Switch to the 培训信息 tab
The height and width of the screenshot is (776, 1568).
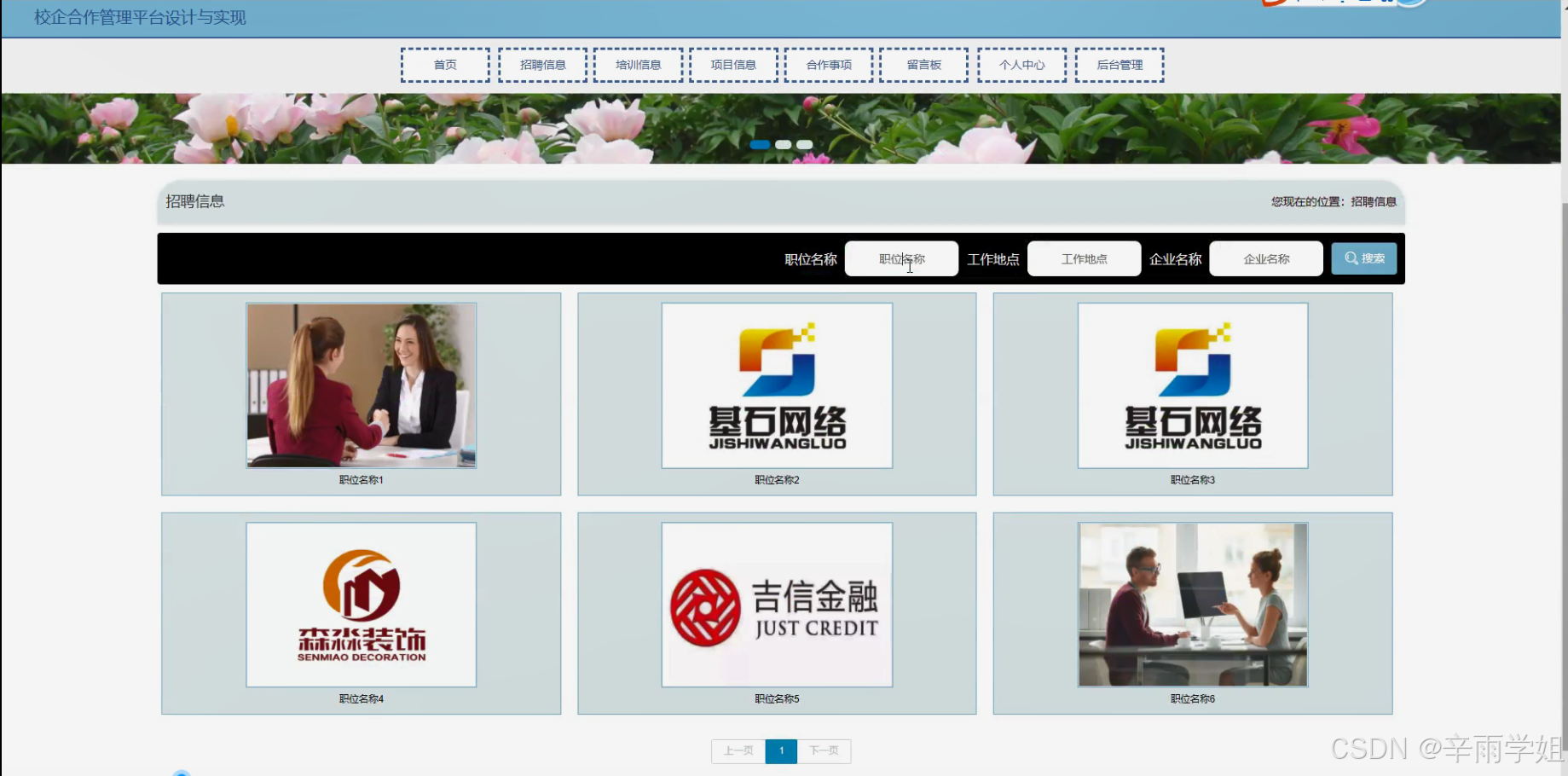(x=638, y=64)
